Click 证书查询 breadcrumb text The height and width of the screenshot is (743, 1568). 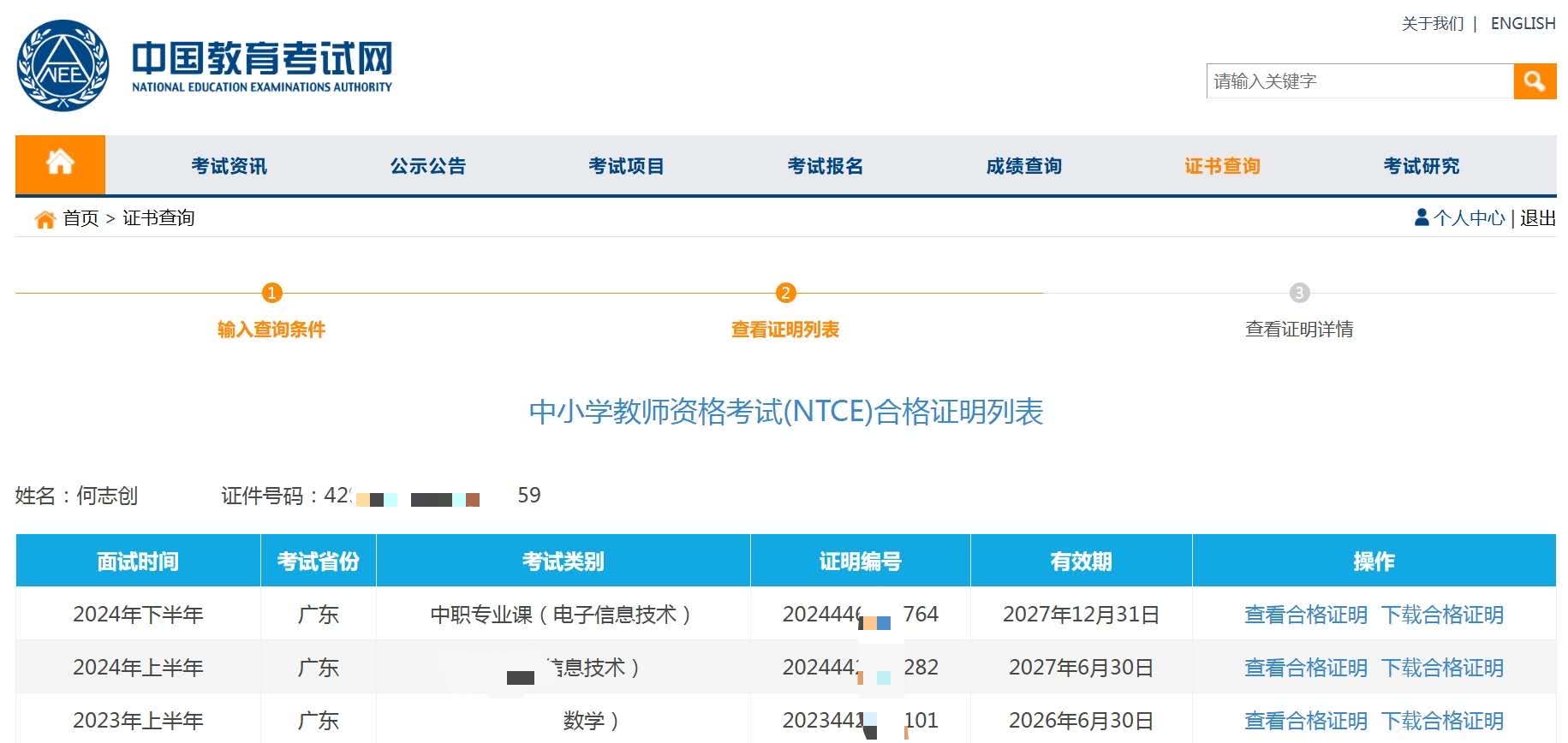[158, 218]
